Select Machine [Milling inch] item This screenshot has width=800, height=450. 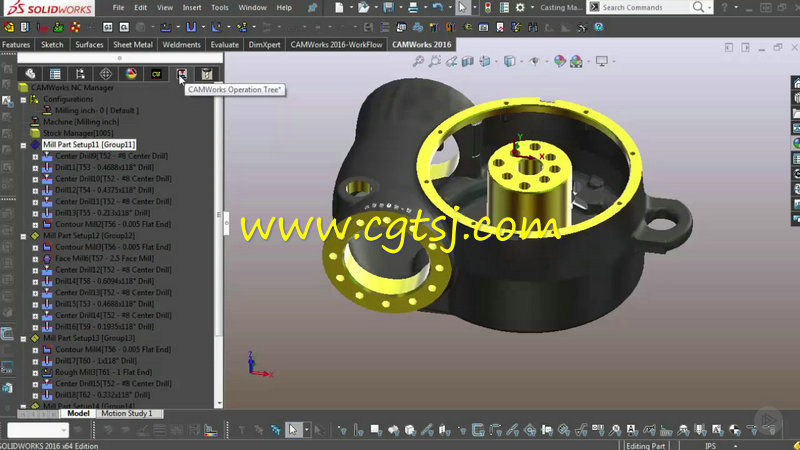coord(81,122)
